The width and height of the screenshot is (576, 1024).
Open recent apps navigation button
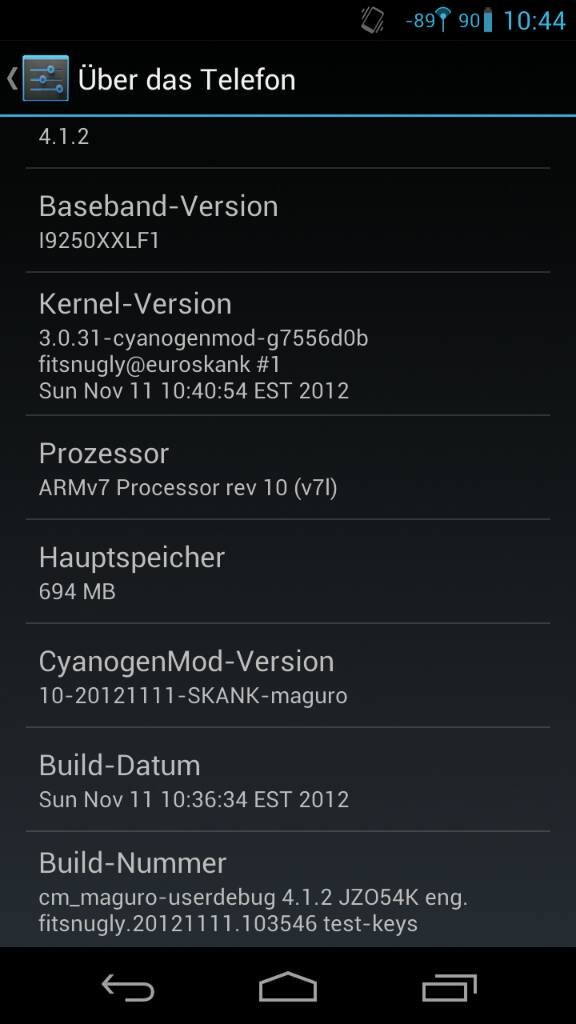[449, 987]
